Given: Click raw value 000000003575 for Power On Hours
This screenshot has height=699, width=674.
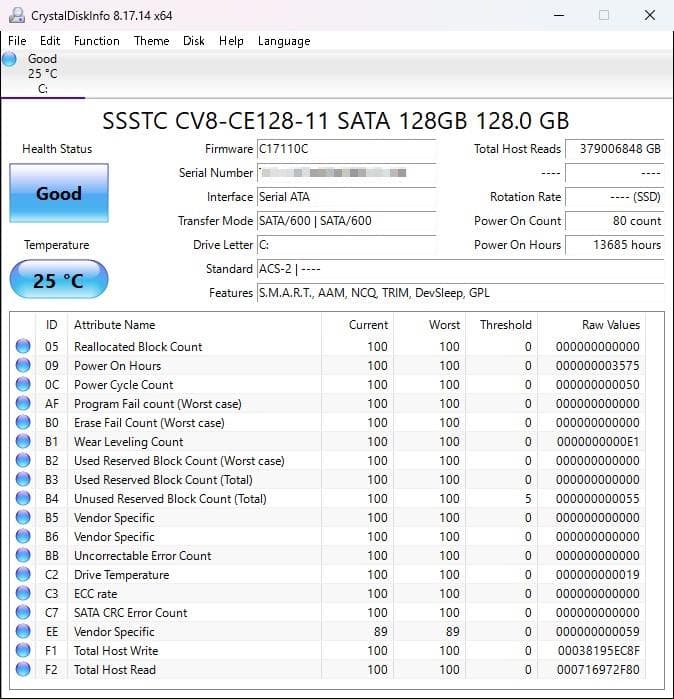Looking at the screenshot, I should tap(598, 366).
